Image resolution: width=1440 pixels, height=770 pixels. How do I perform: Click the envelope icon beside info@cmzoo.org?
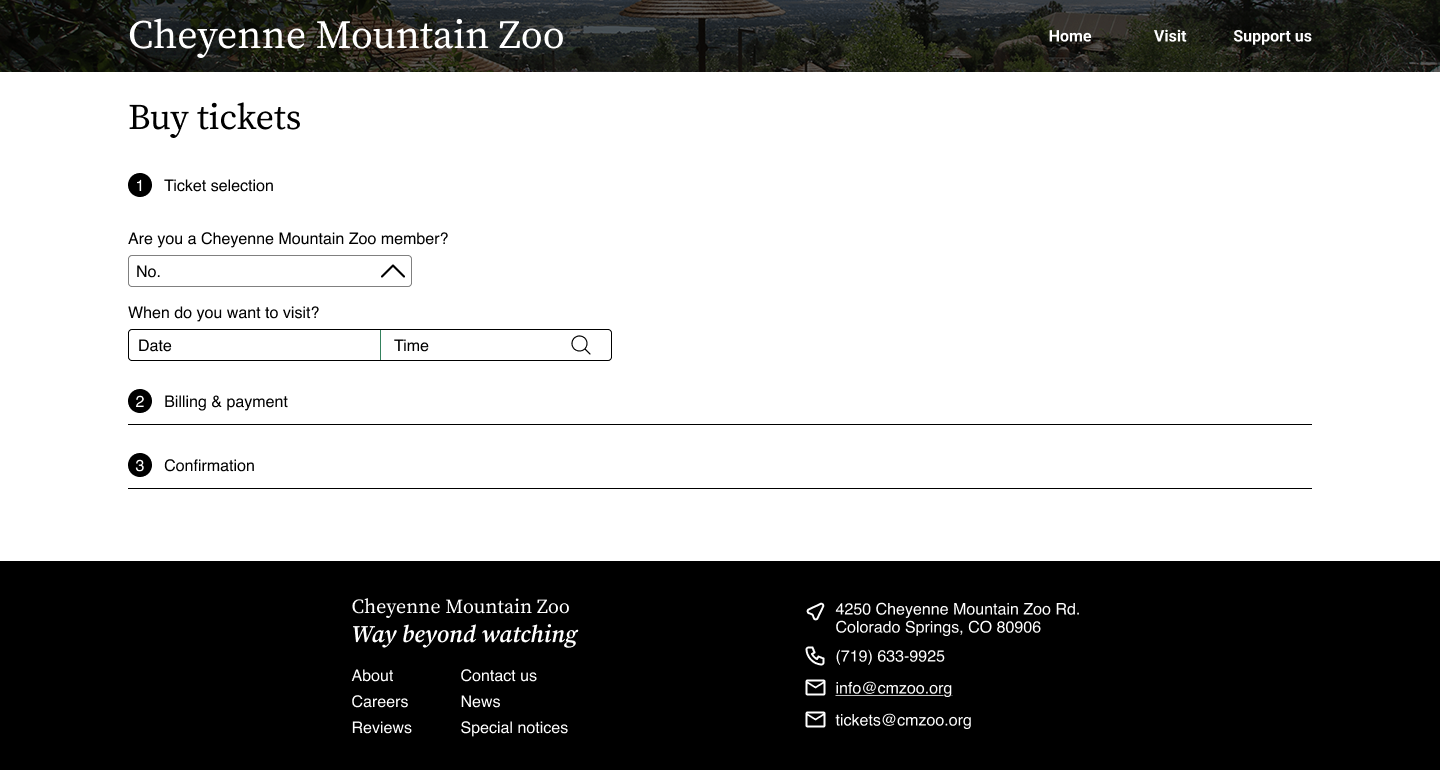(815, 688)
